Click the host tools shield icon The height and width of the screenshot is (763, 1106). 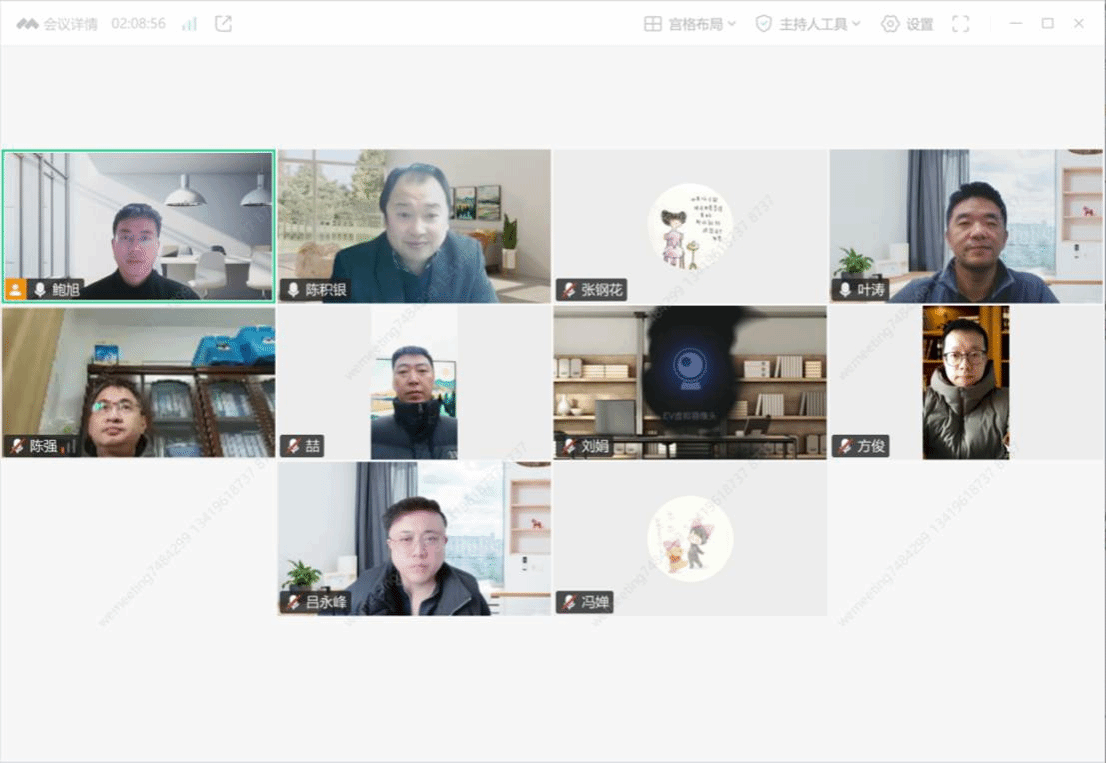coord(763,24)
